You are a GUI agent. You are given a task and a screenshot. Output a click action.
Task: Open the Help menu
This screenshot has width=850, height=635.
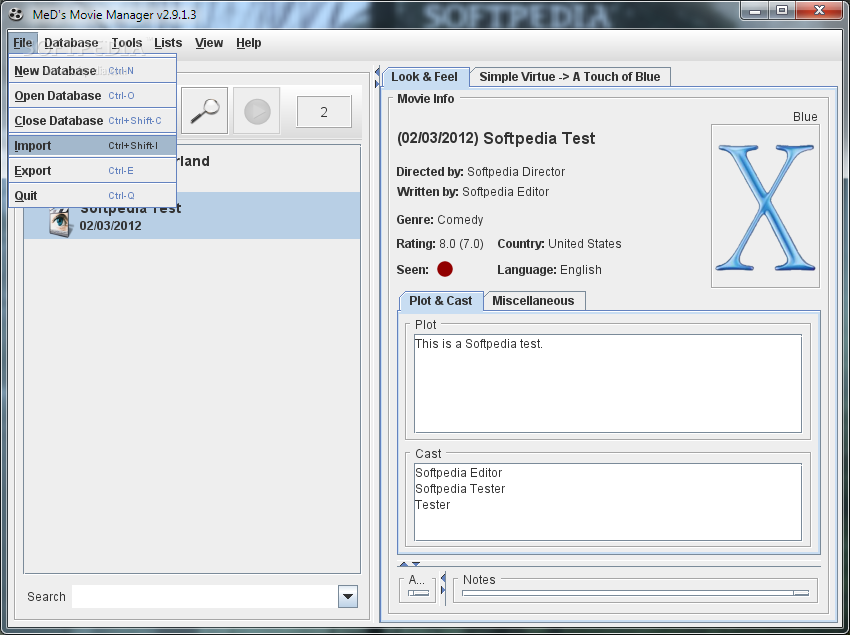click(x=248, y=43)
